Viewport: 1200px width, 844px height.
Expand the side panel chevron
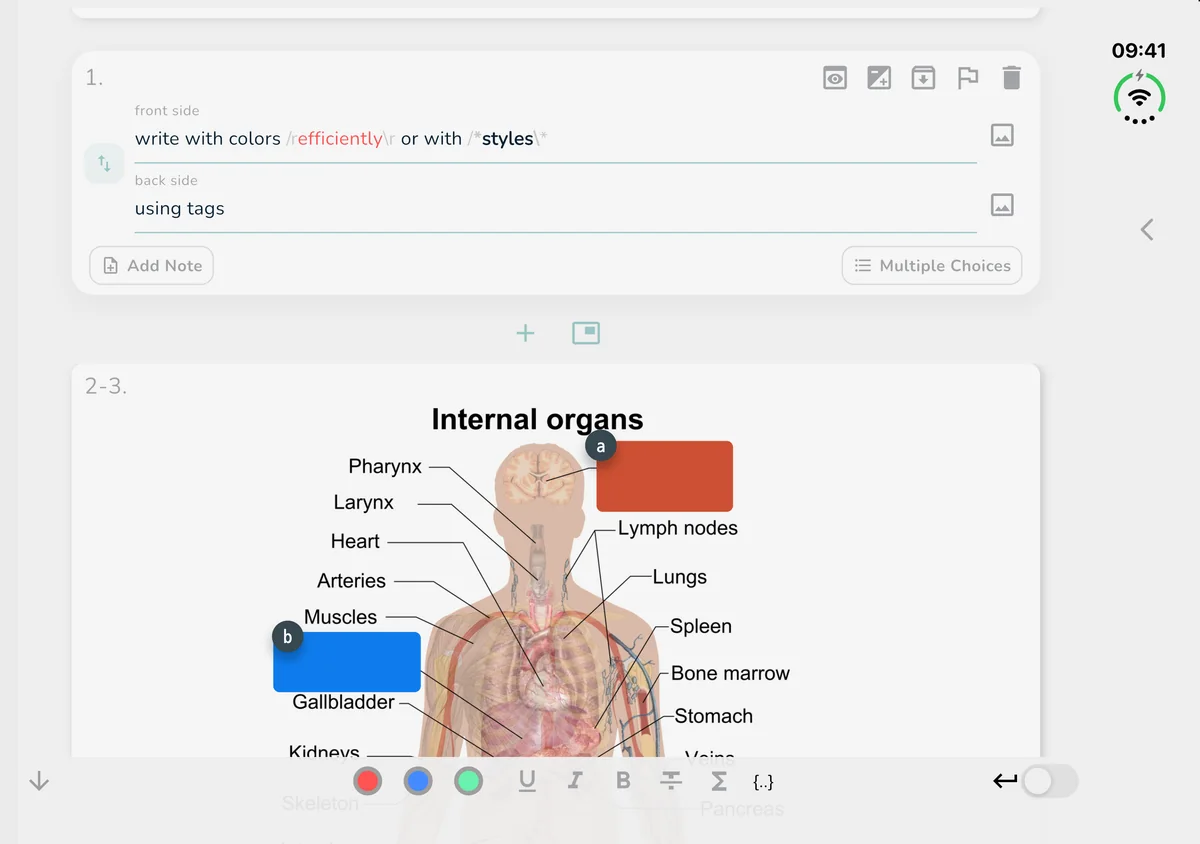point(1147,229)
